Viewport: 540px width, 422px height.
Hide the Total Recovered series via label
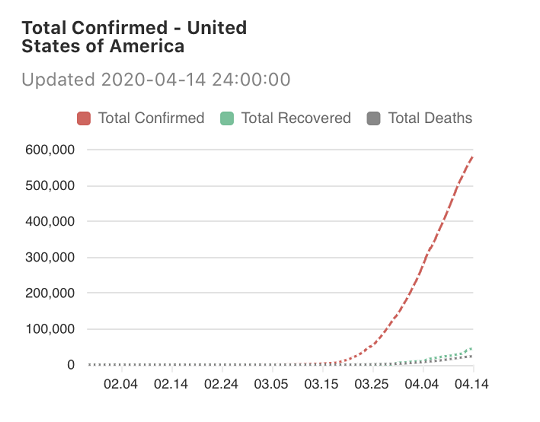pos(296,118)
